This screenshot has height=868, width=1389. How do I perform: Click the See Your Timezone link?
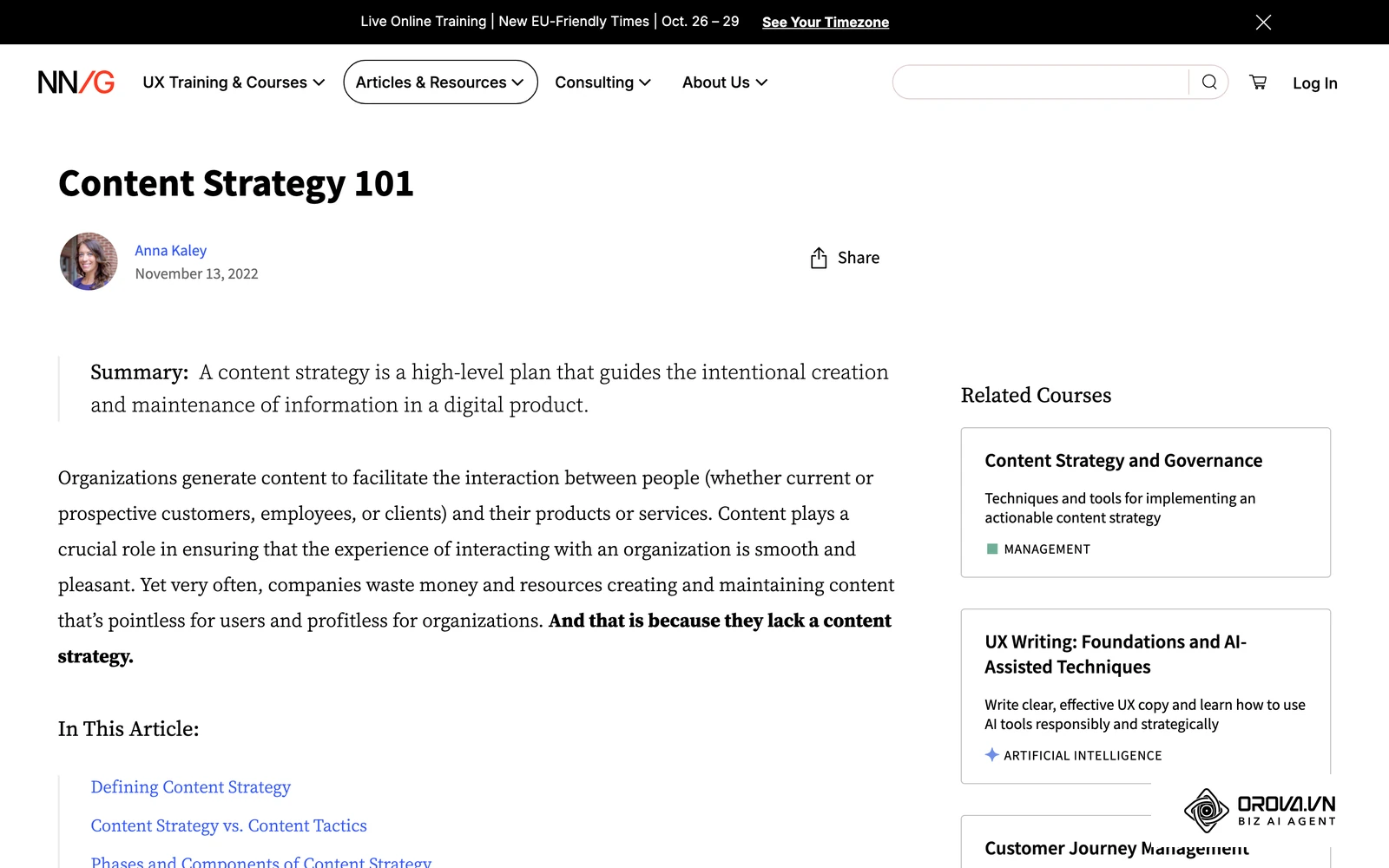click(826, 23)
